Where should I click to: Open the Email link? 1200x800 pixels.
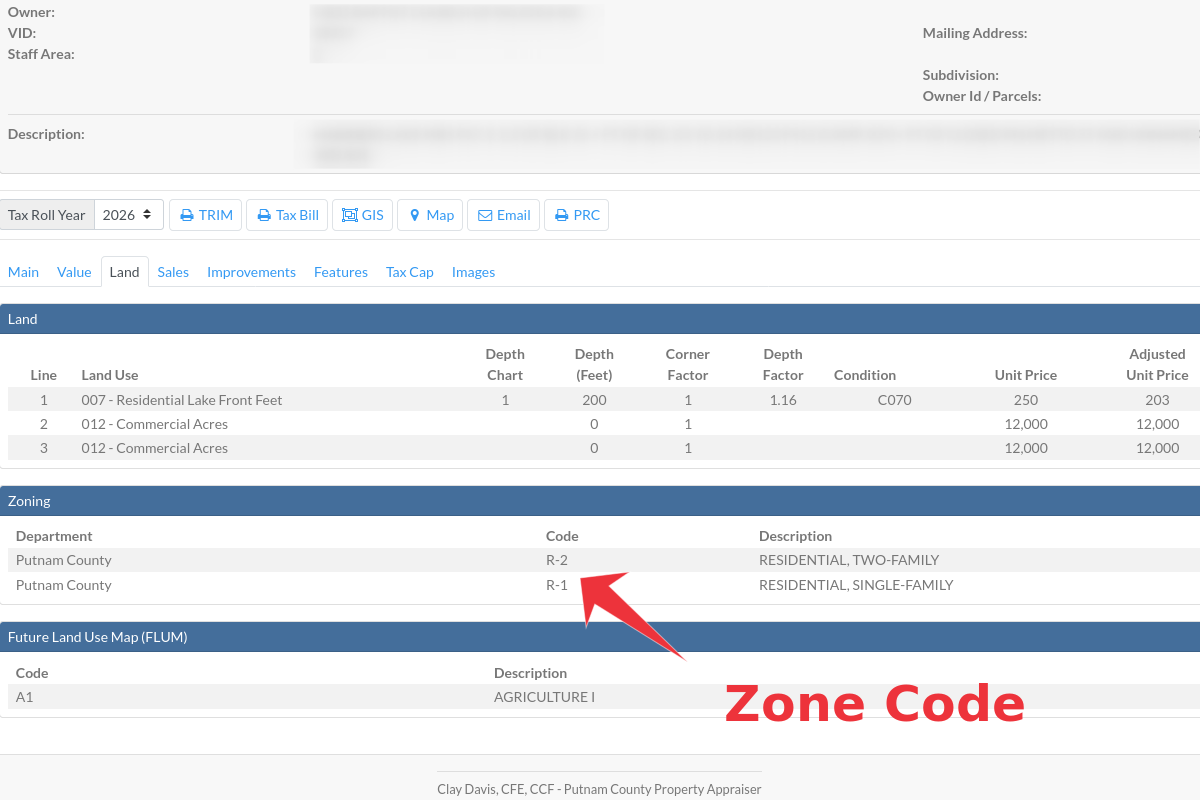click(503, 214)
